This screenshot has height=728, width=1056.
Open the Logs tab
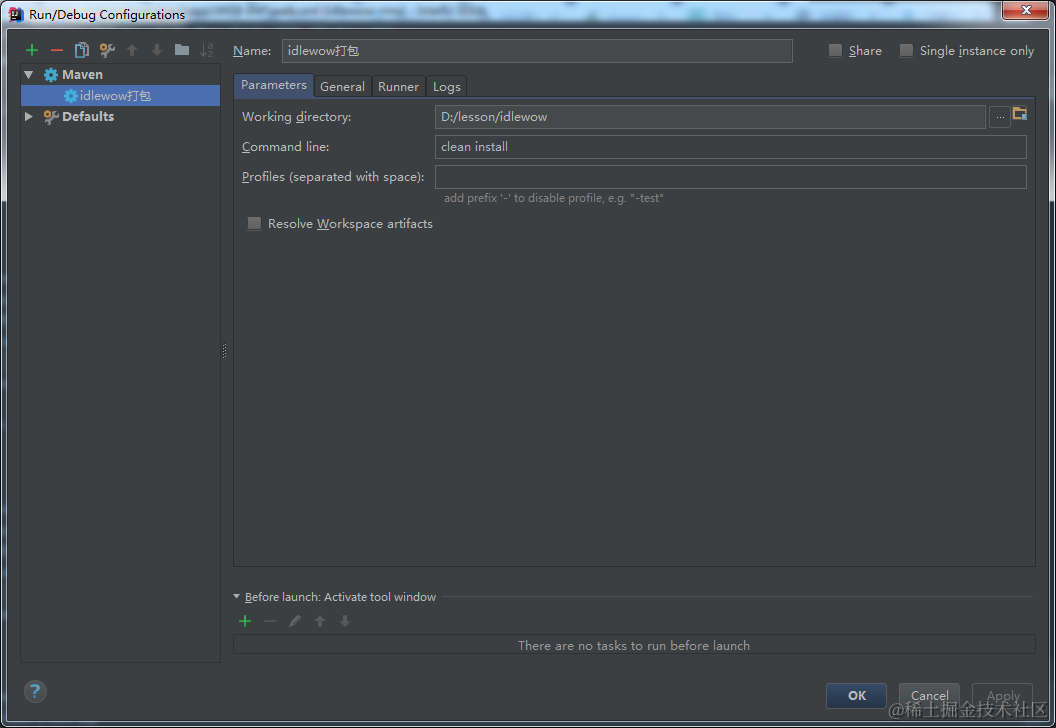pos(447,86)
